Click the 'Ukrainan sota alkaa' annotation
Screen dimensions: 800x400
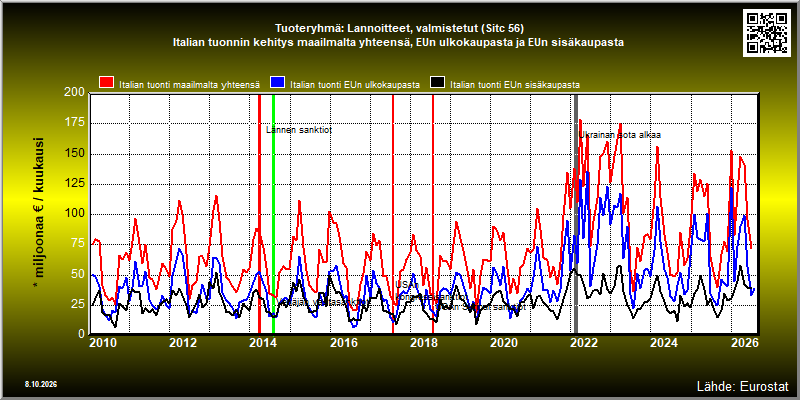point(619,135)
